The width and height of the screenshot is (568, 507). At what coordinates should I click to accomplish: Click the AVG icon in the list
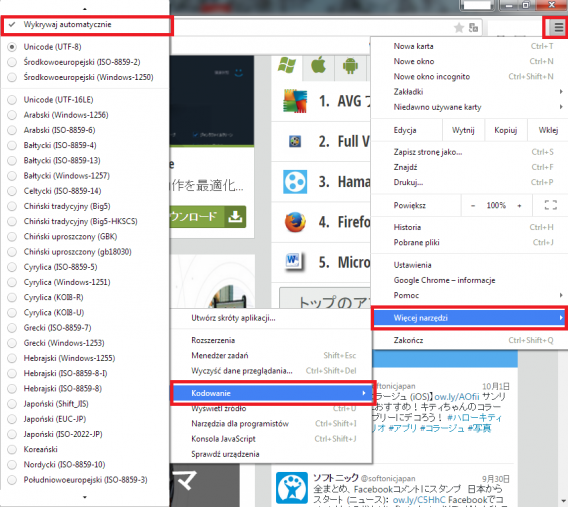[x=295, y=101]
